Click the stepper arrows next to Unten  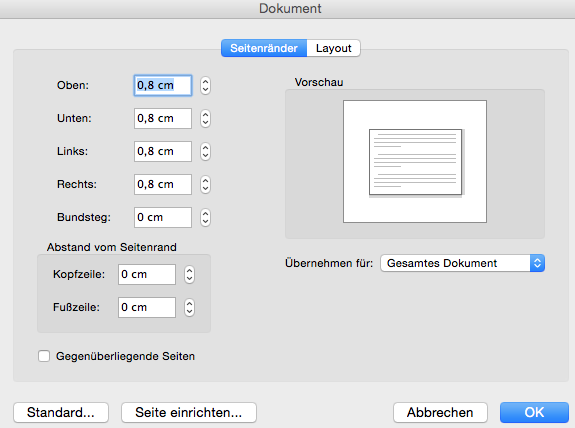(205, 118)
